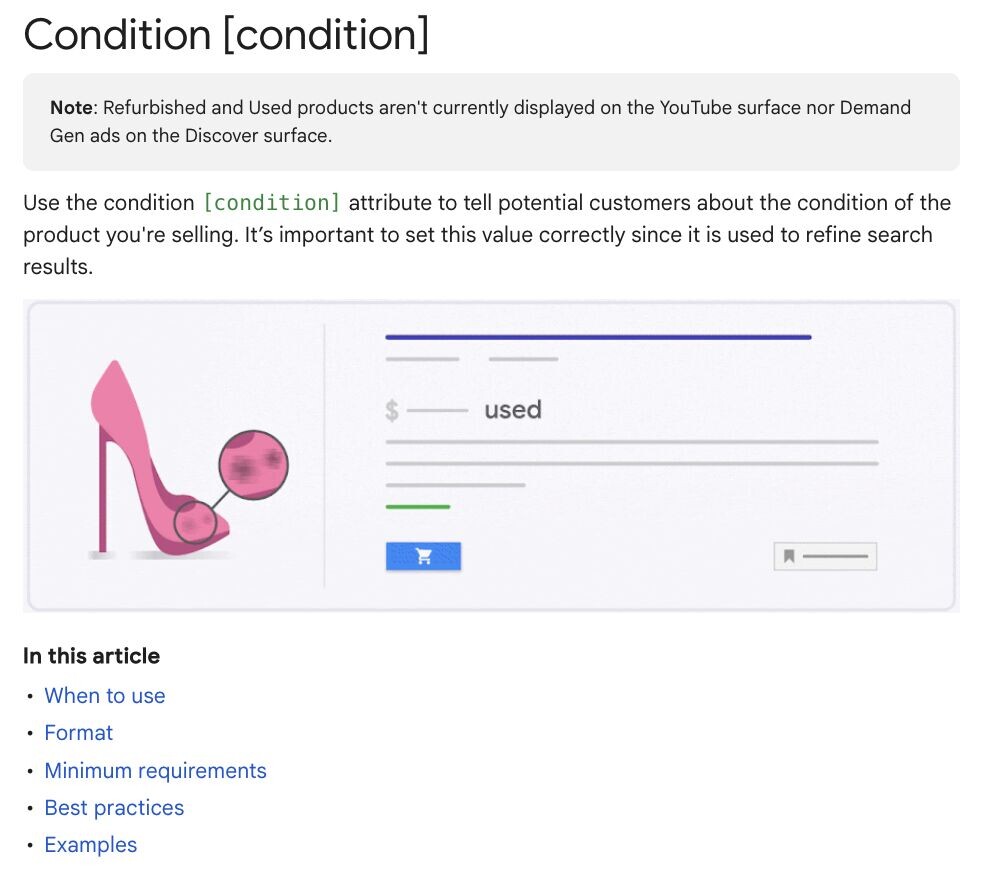
Task: Open the Best practices link
Action: pos(114,808)
